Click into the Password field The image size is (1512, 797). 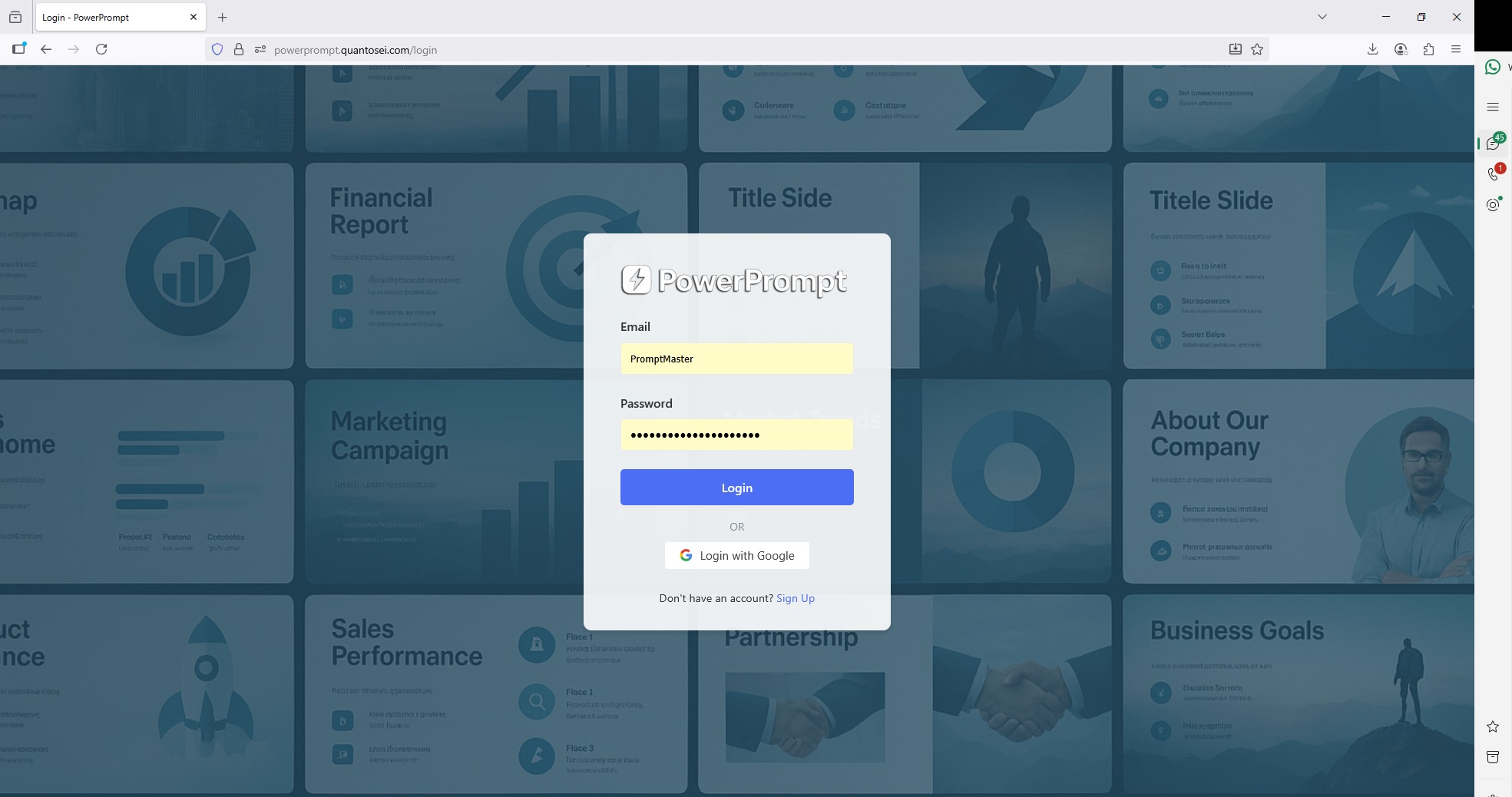737,435
